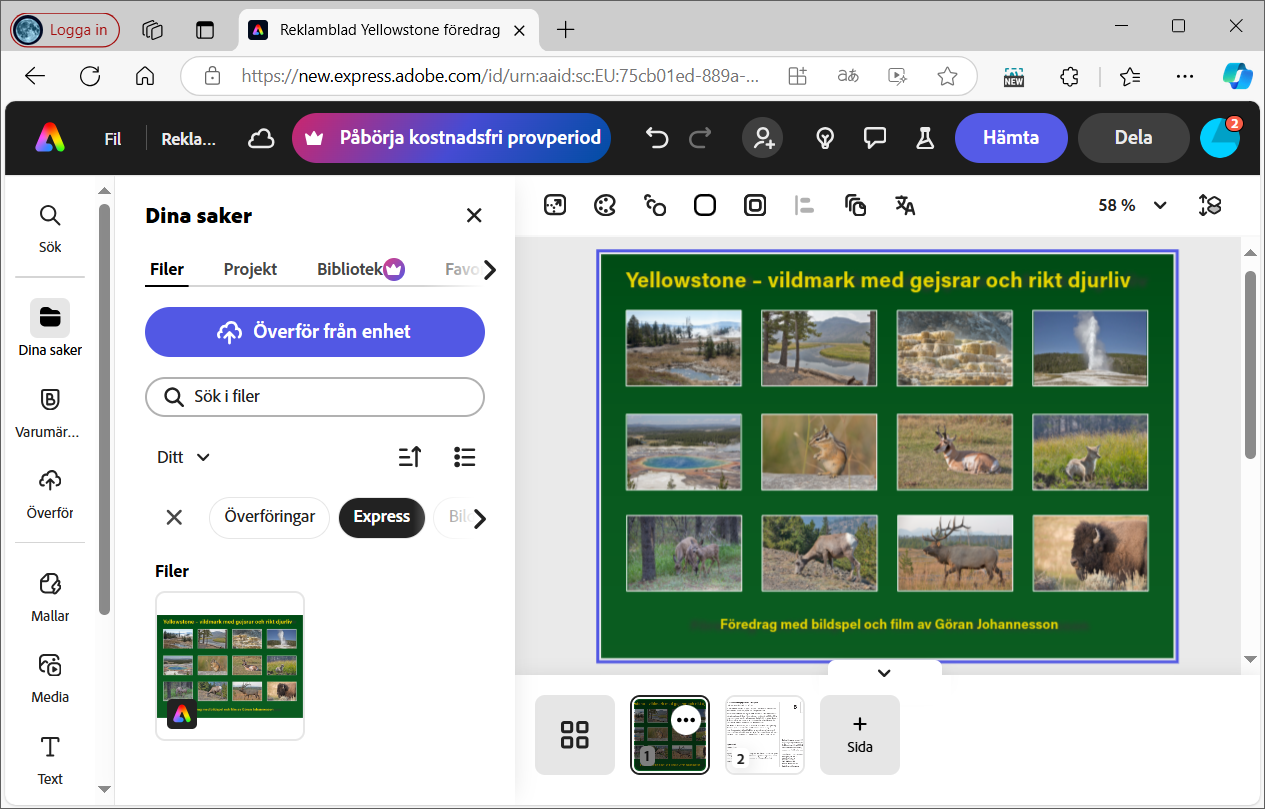
Task: Open the 58 % zoom dropdown
Action: click(1132, 206)
